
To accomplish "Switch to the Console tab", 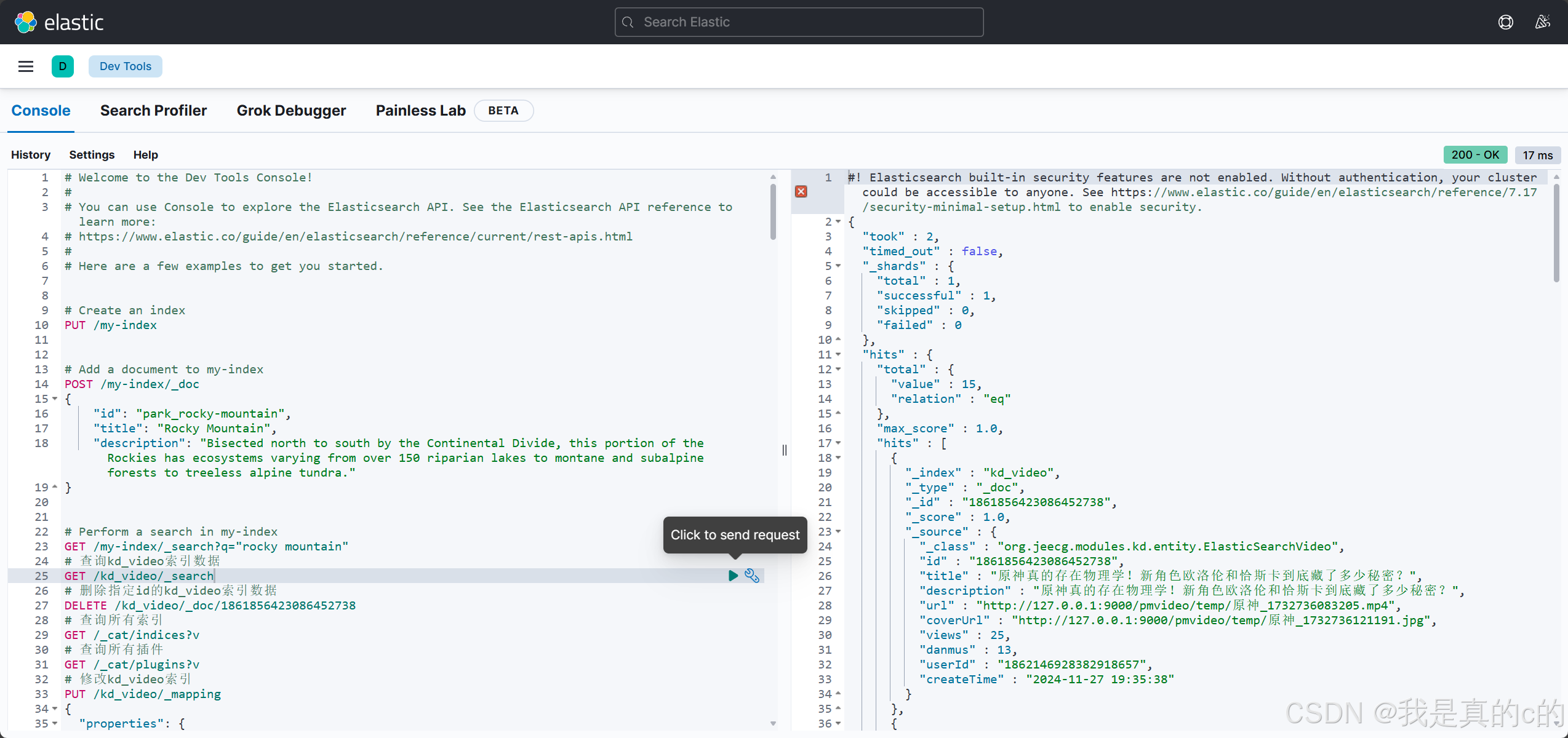I will 41,111.
